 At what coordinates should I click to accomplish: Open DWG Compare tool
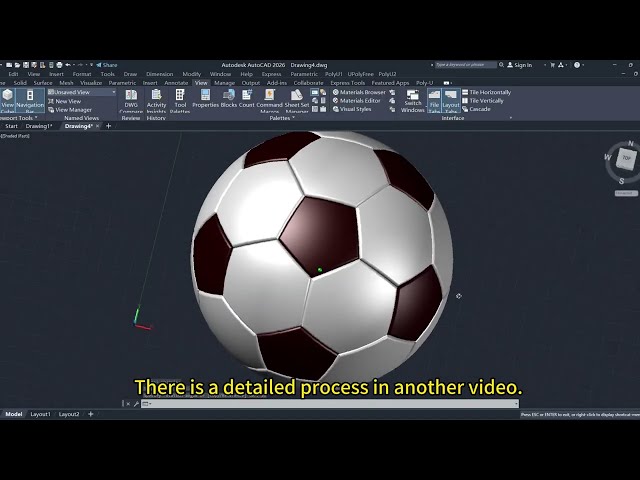131,101
